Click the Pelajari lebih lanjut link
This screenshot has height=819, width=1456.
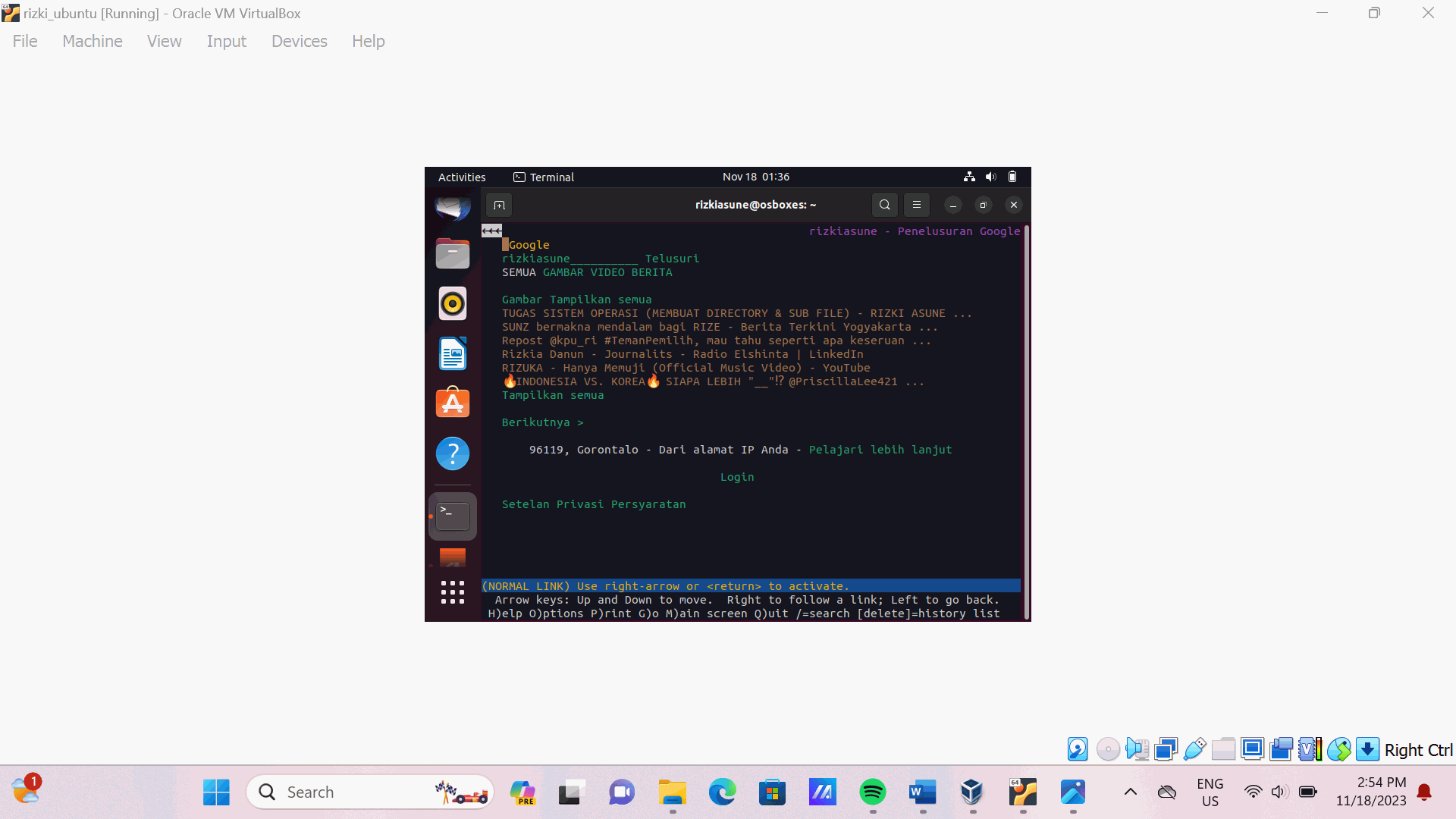[x=880, y=450]
